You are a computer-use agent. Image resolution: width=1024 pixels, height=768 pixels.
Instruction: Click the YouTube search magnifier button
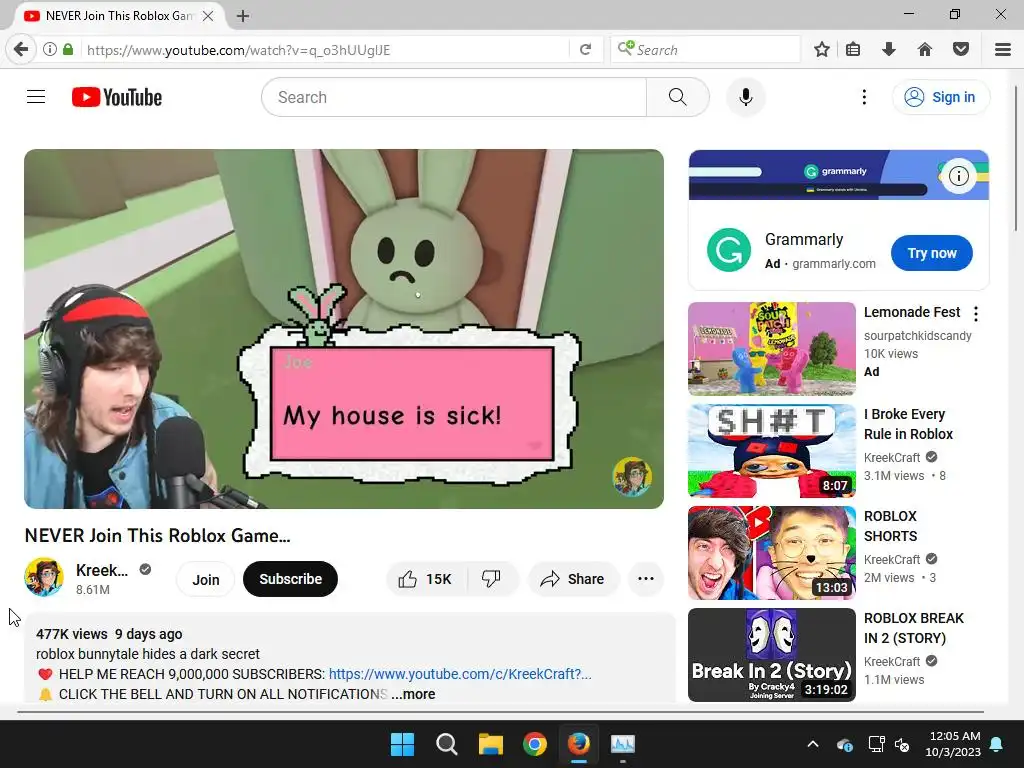point(678,97)
